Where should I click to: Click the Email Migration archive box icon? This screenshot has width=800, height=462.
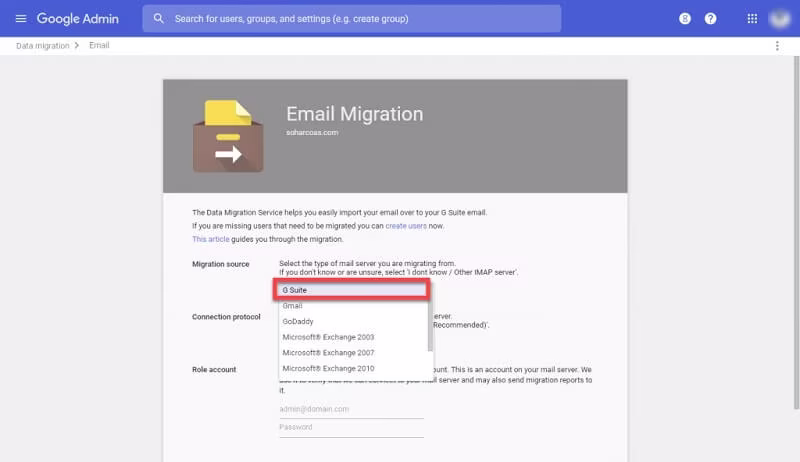coord(228,136)
